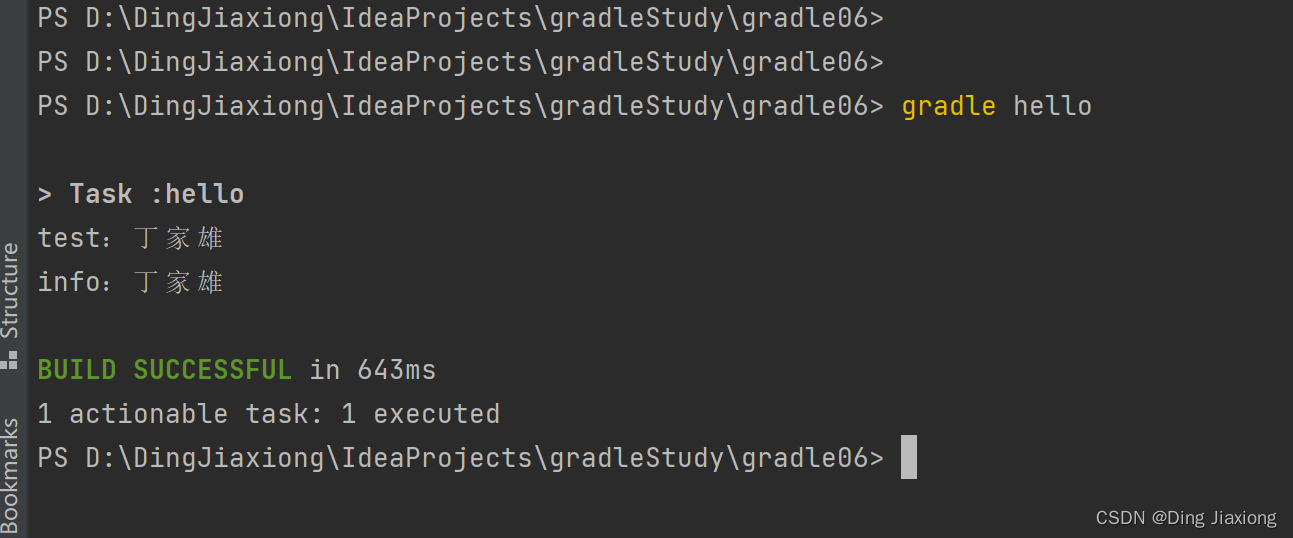This screenshot has width=1293, height=538.
Task: Click the second PowerShell prompt line
Action: point(460,62)
